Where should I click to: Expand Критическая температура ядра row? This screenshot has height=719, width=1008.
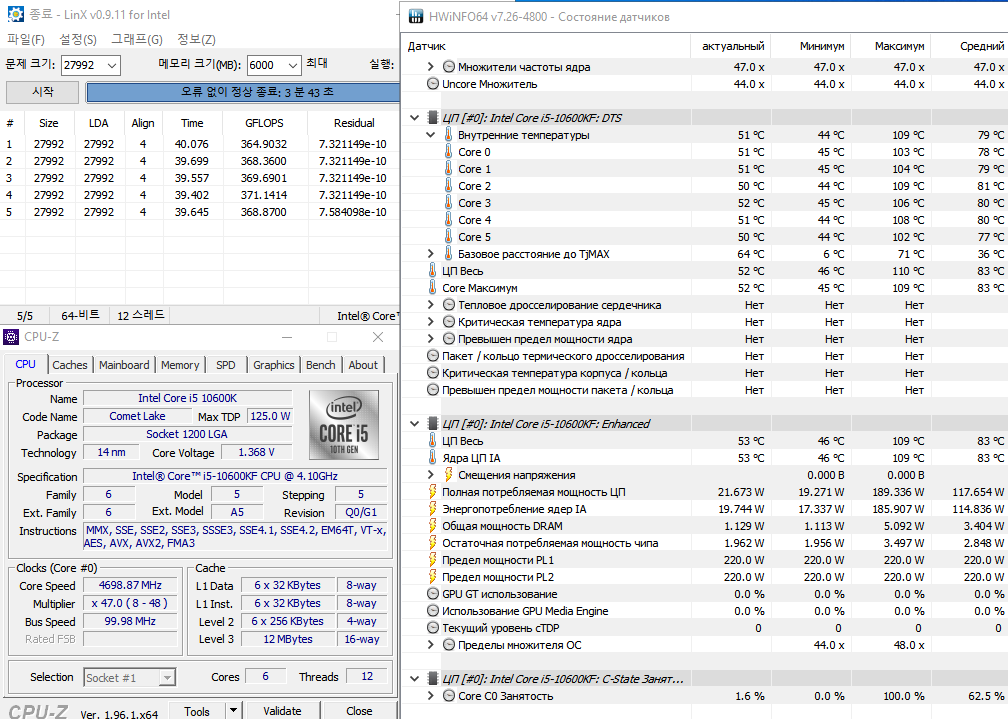click(x=431, y=322)
